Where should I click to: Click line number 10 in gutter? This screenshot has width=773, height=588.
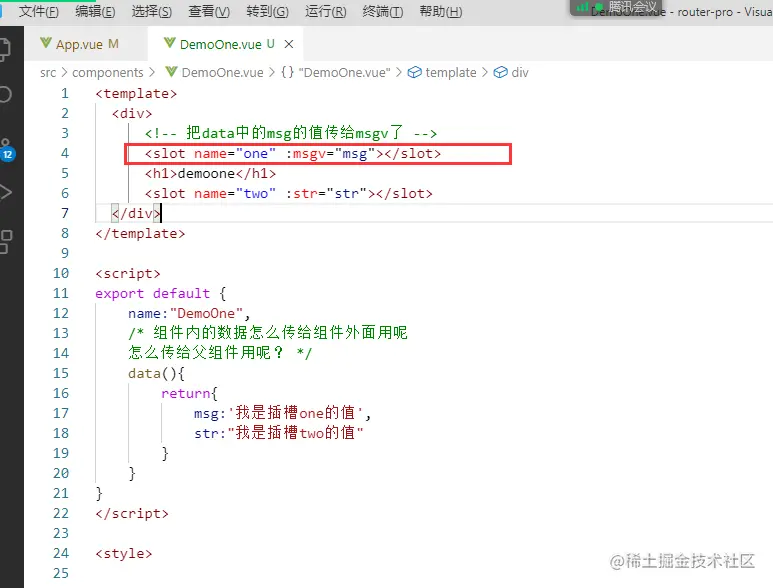click(x=61, y=274)
